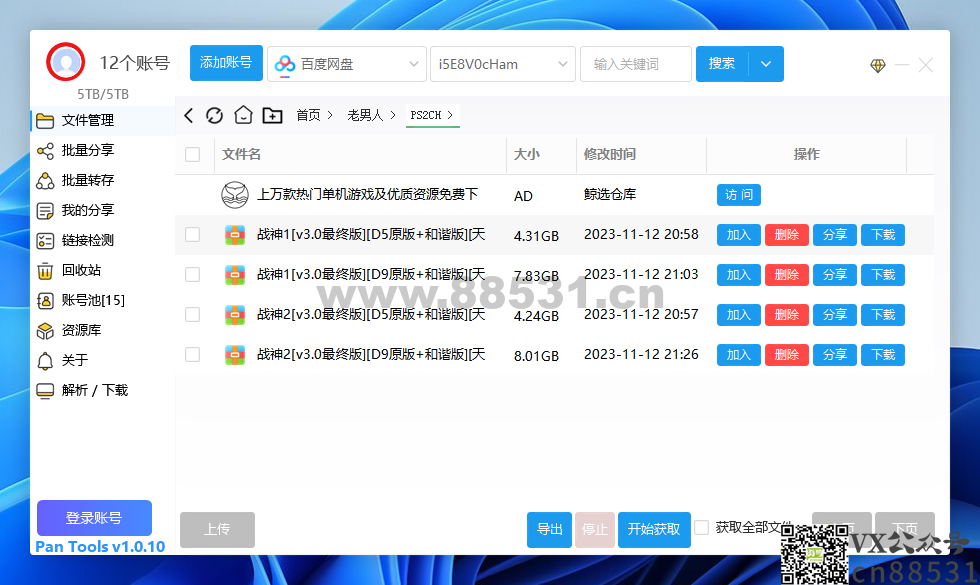Viewport: 980px width, 585px height.
Task: Click archive icon of 战神2 D5 file
Action: point(235,315)
